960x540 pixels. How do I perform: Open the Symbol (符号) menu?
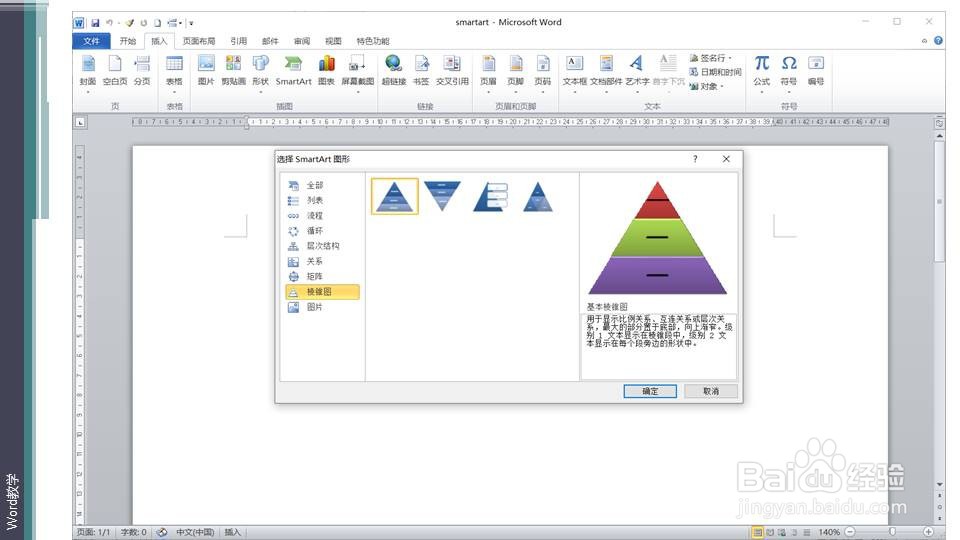click(x=789, y=72)
